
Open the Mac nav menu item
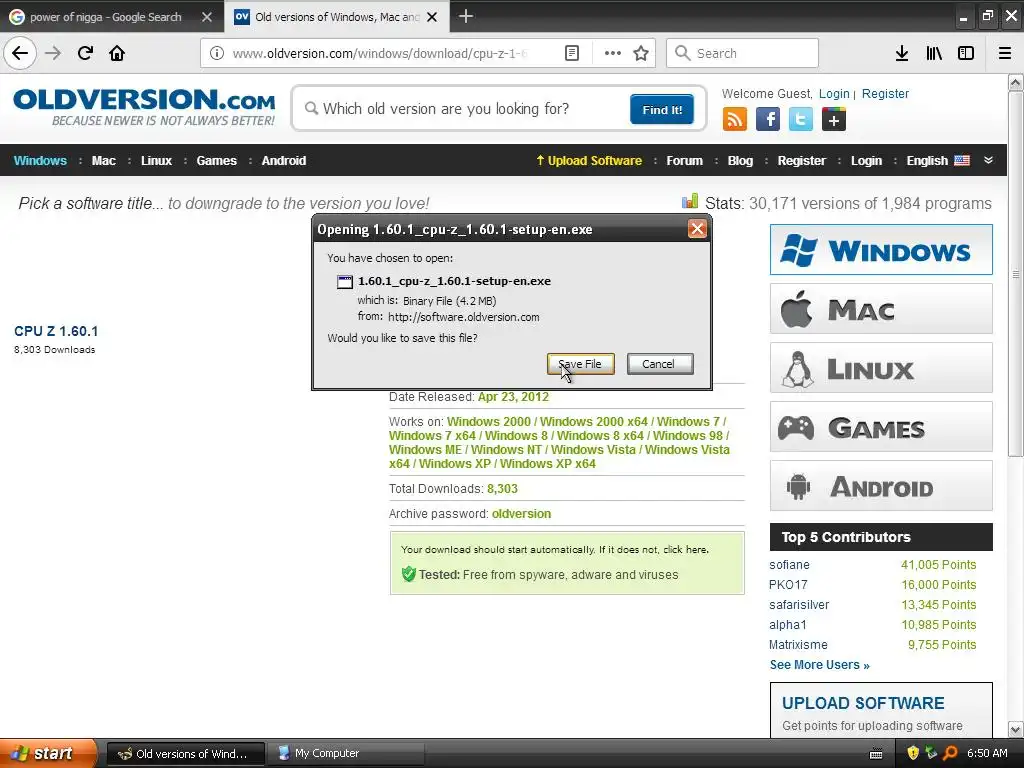(x=104, y=161)
